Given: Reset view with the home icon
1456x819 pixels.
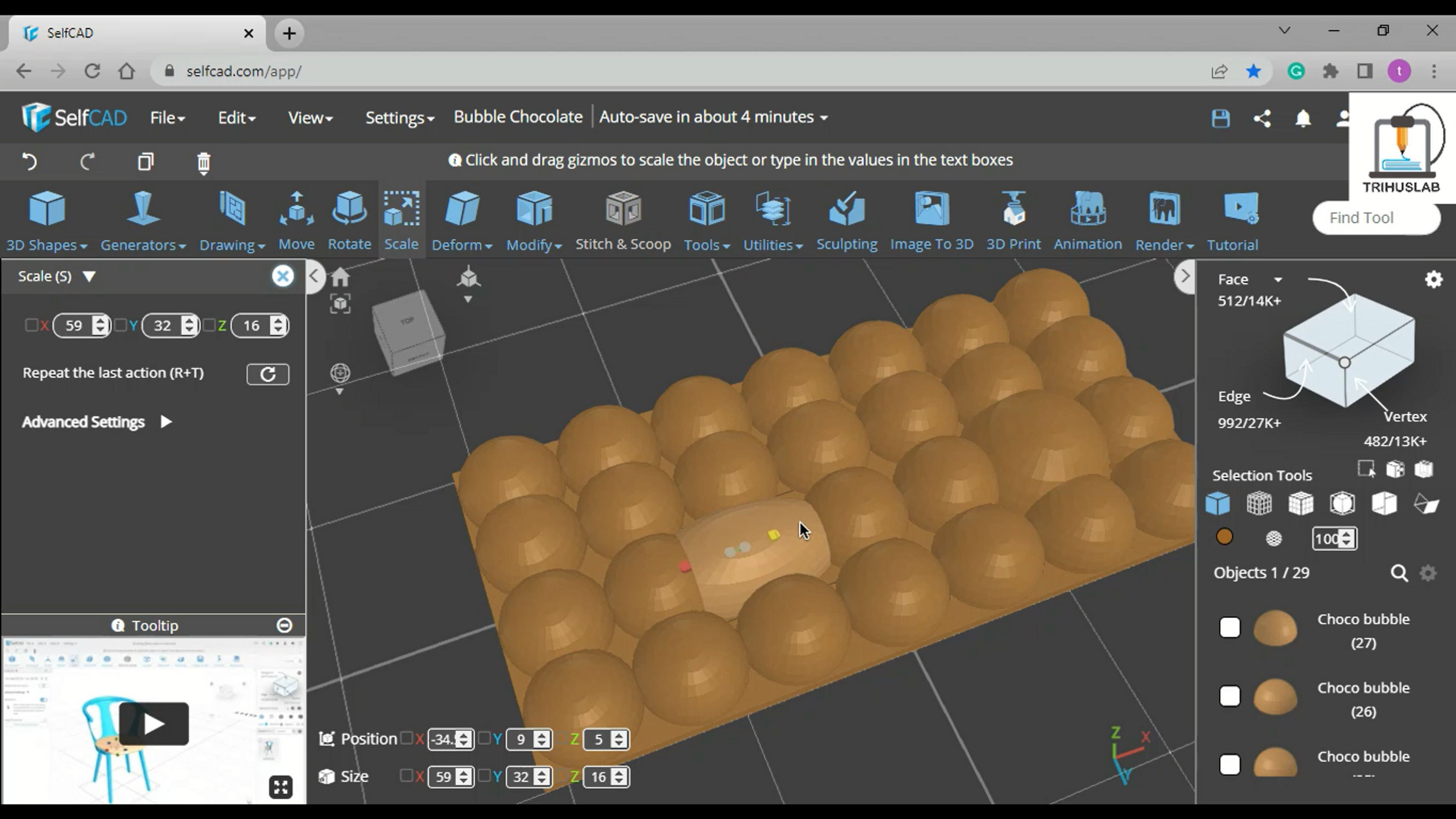Looking at the screenshot, I should 340,277.
